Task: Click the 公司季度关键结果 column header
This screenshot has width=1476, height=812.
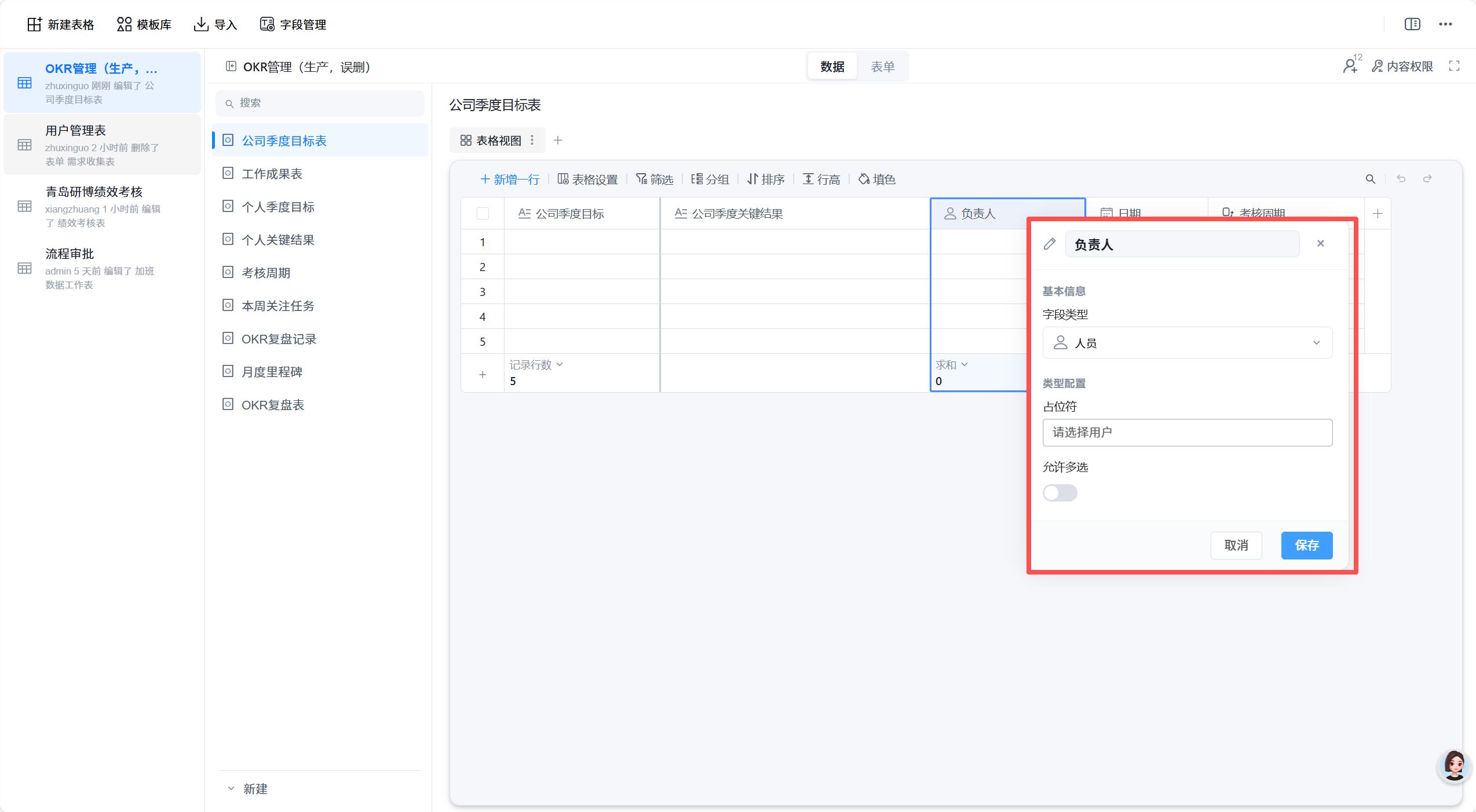Action: [795, 214]
